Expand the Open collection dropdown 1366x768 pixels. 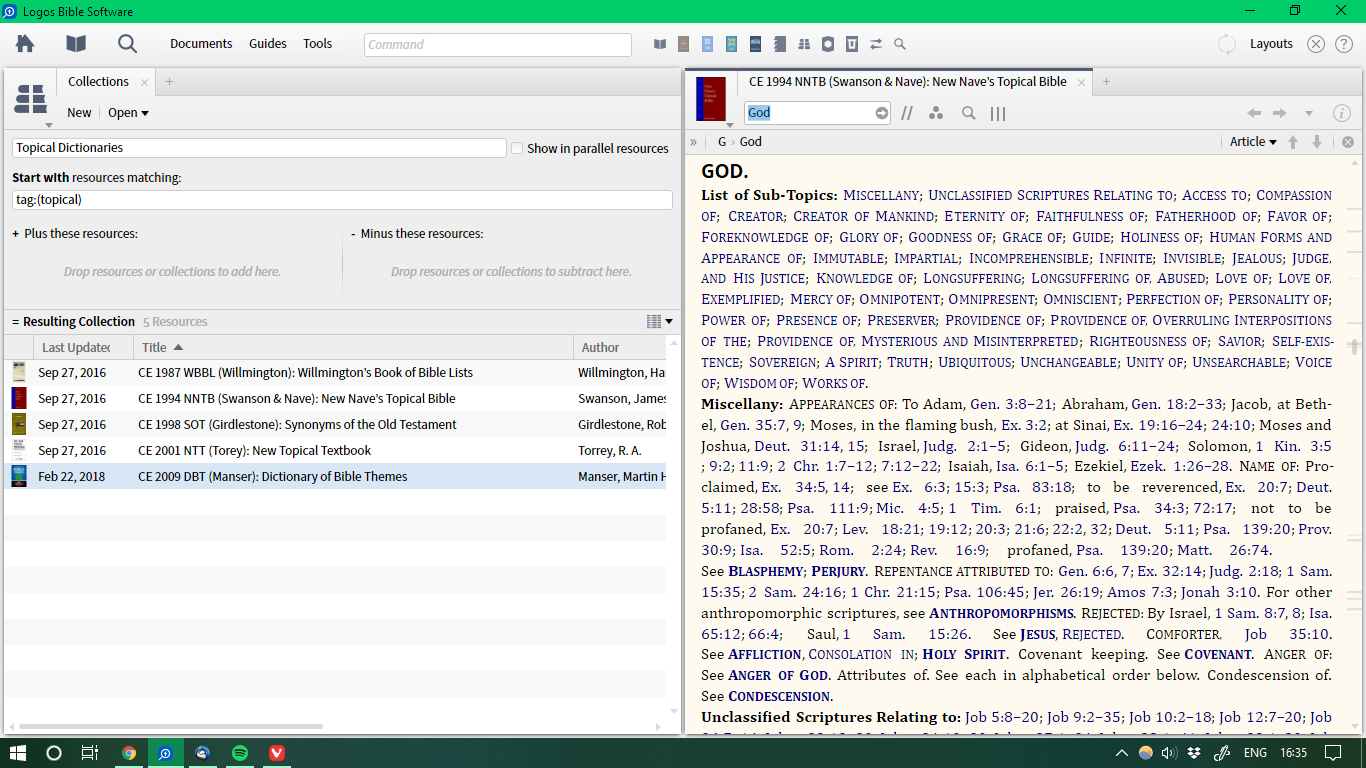[x=128, y=113]
